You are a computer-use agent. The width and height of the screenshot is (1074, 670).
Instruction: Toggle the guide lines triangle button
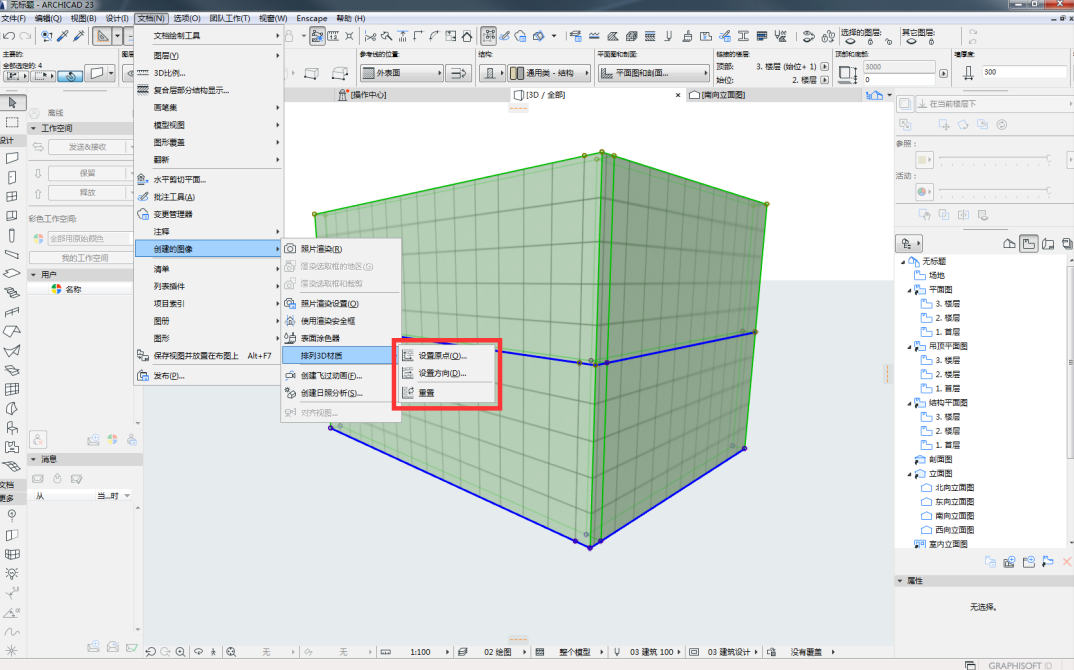[102, 36]
